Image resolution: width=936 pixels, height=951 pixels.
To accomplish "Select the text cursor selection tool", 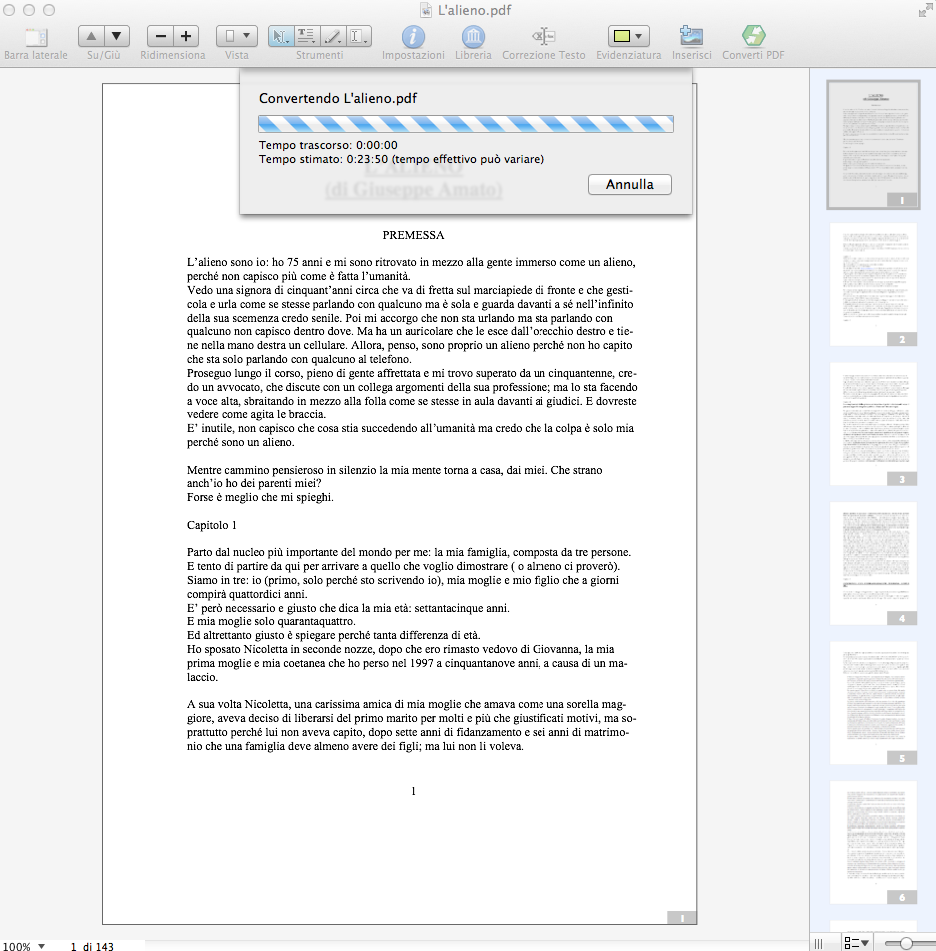I will [359, 36].
